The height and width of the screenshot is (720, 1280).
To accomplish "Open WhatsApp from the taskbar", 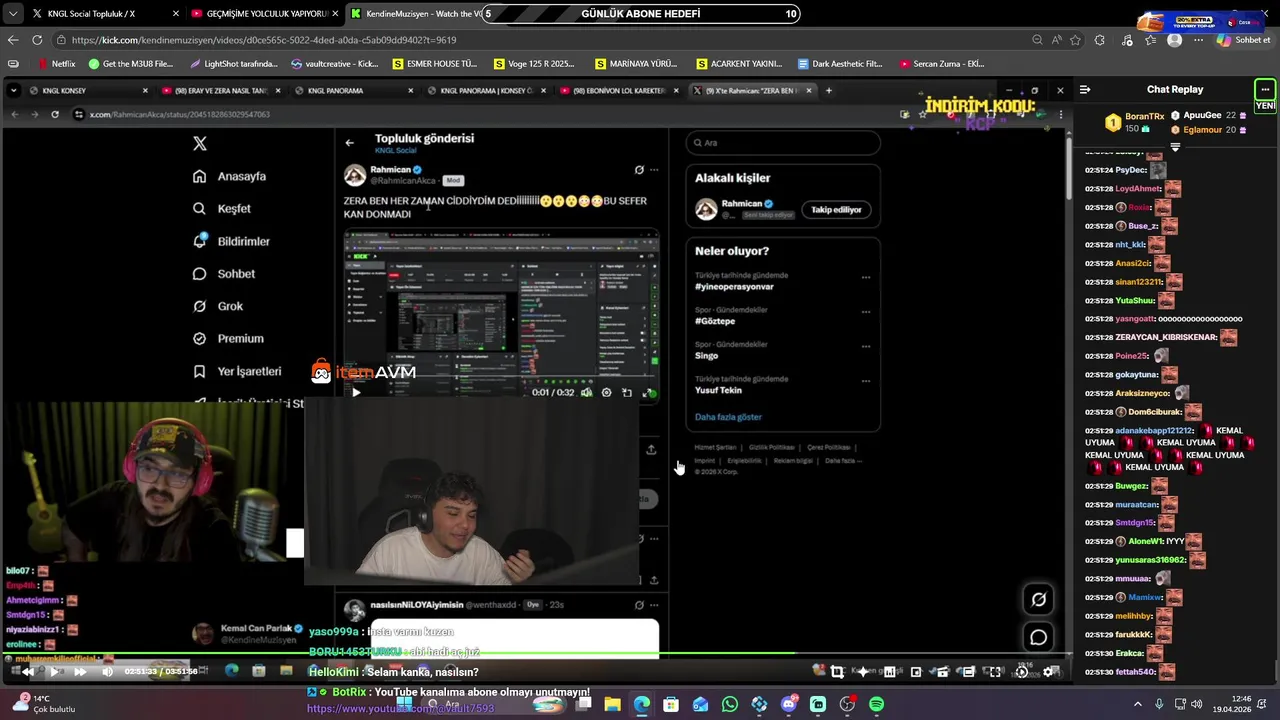I will click(x=730, y=705).
